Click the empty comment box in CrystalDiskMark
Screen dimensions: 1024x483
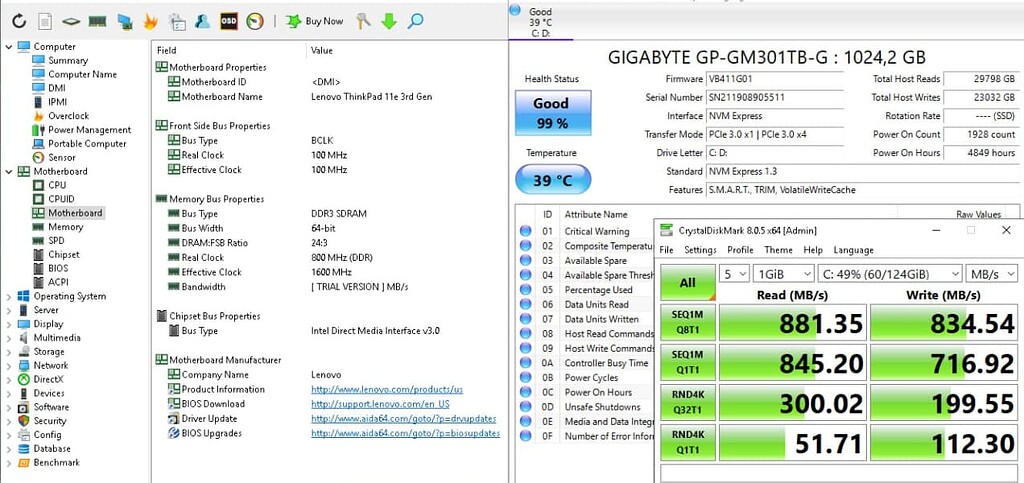(x=839, y=473)
